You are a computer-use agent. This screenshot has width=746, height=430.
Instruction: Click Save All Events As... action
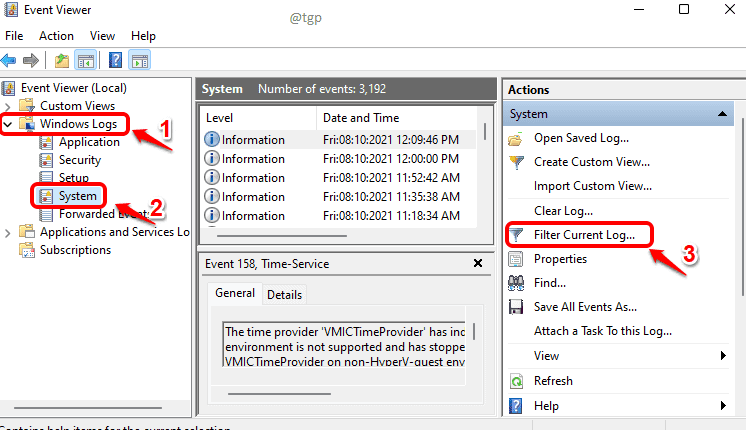585,307
